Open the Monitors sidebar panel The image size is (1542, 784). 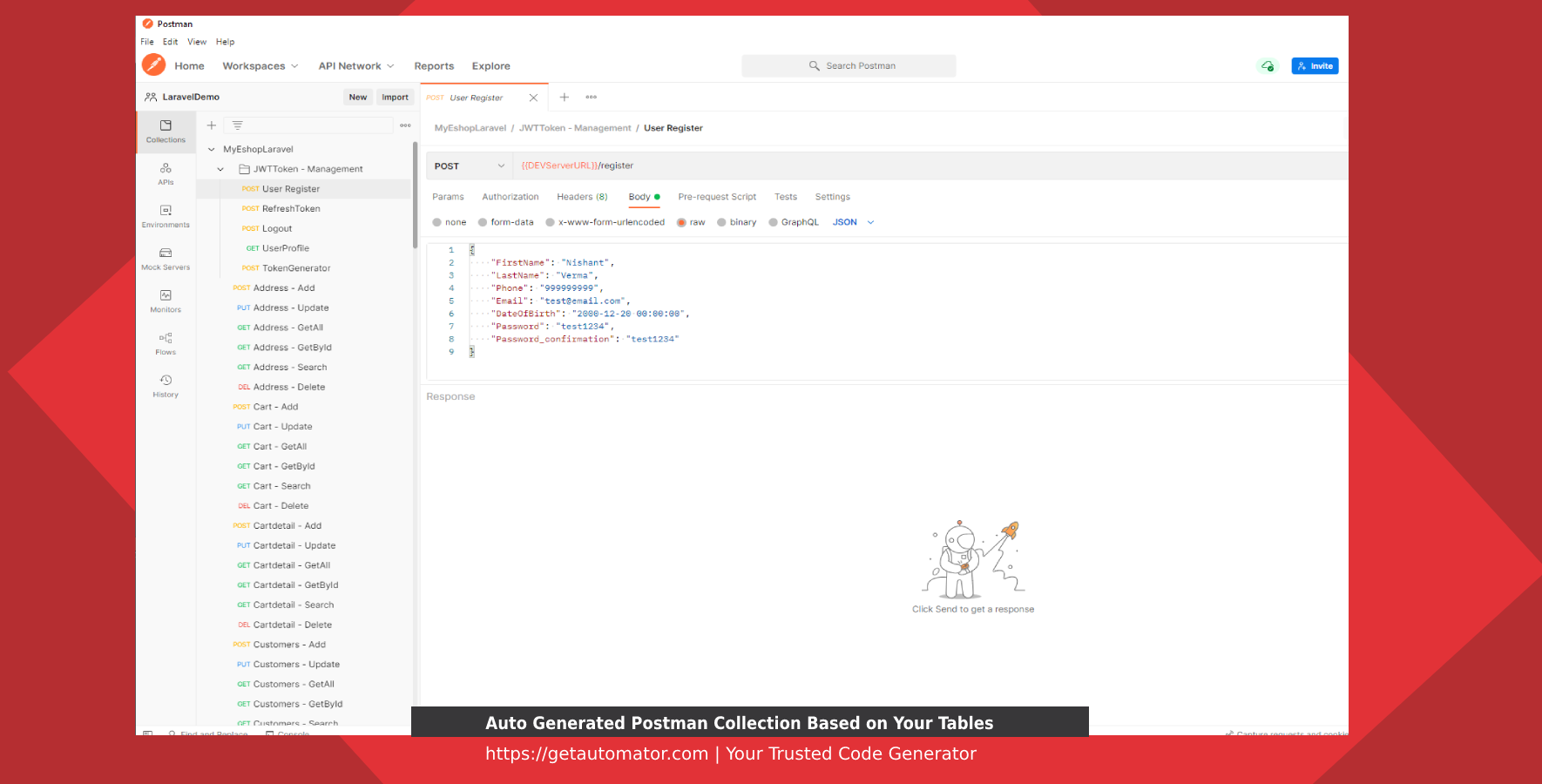click(166, 301)
